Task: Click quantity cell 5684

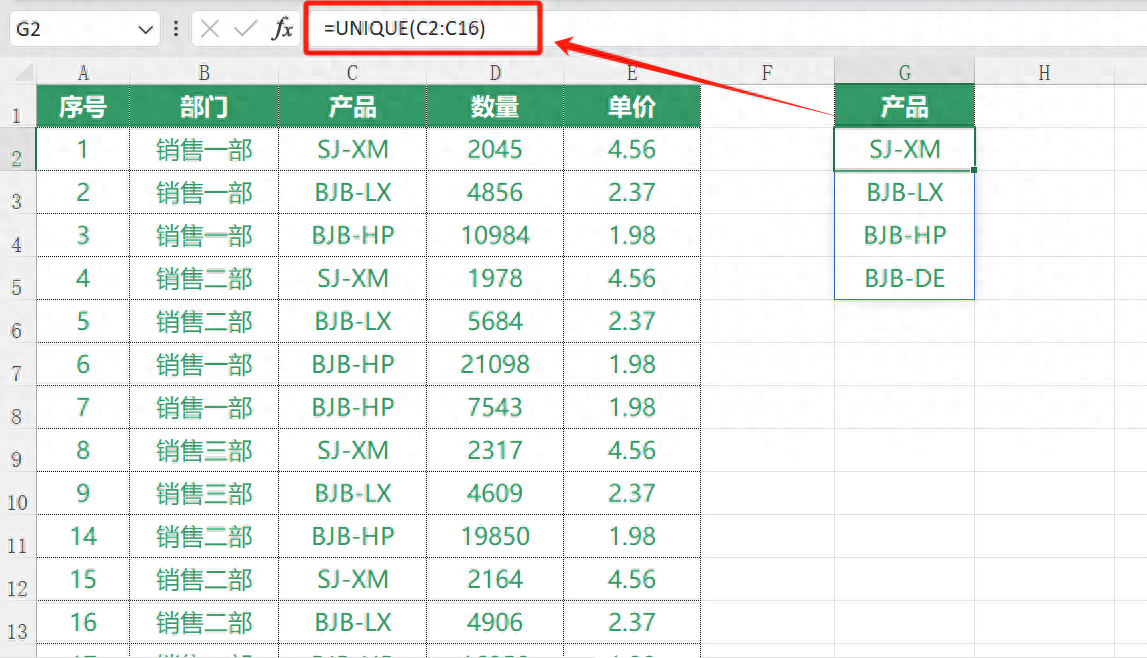Action: (495, 322)
